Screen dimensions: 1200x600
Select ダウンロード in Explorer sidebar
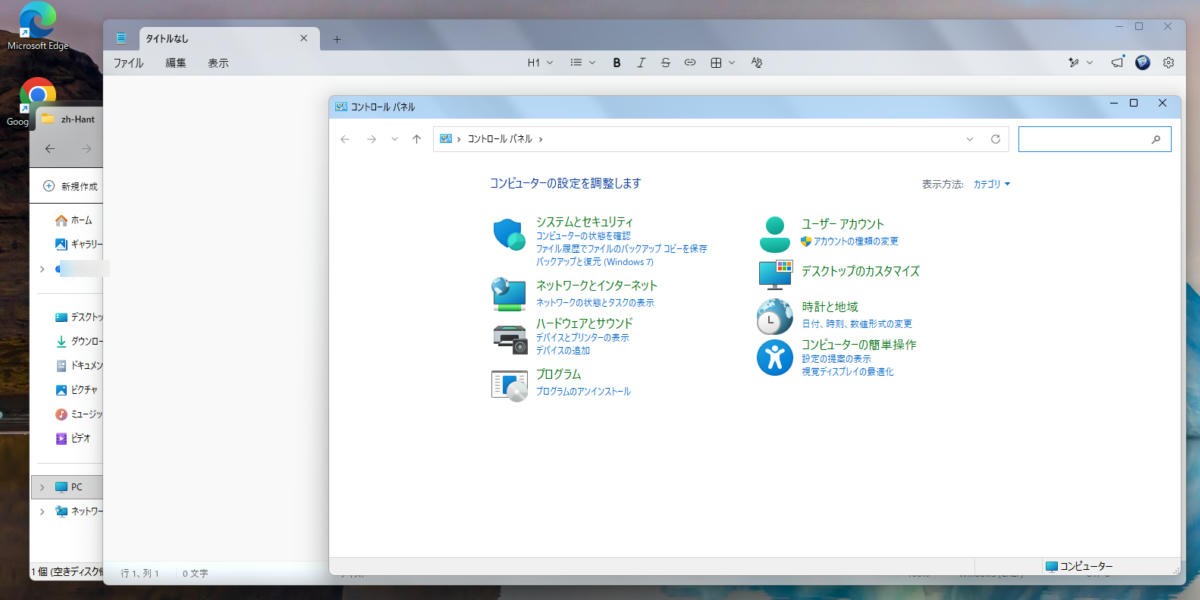78,341
